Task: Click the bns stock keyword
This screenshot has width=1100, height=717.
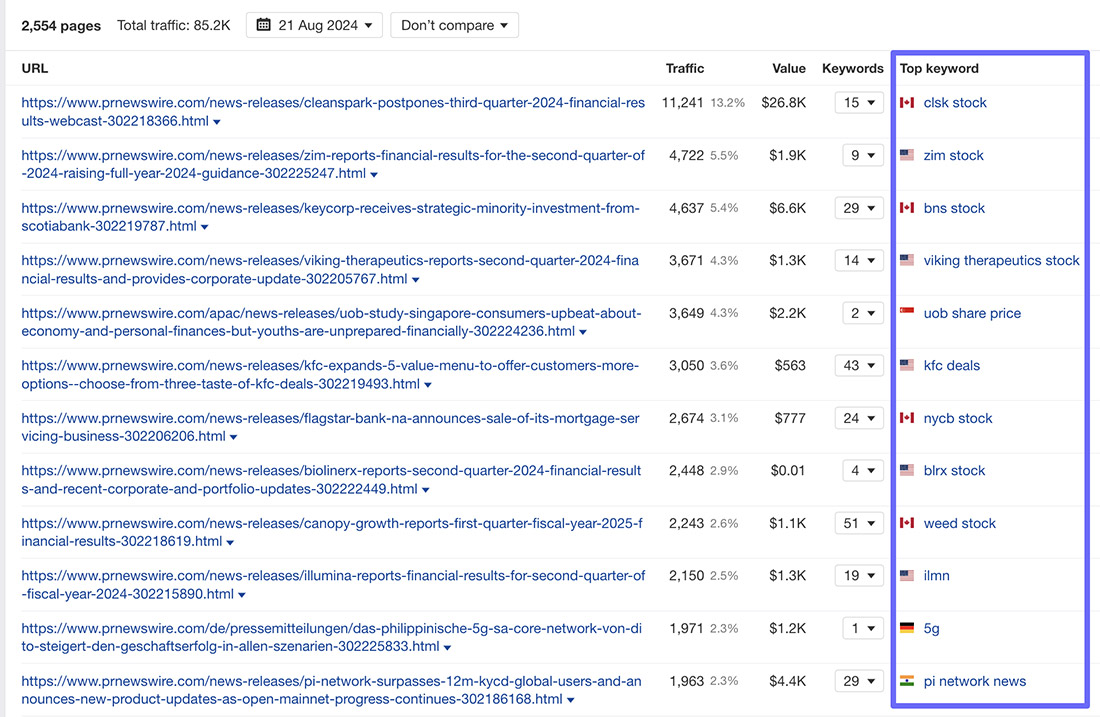Action: pyautogui.click(x=954, y=208)
